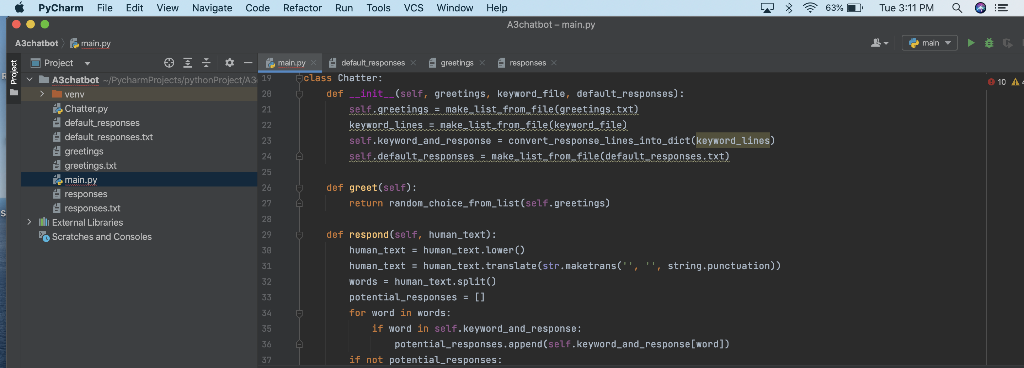Screen dimensions: 1024x368
Task: Close the responses editor tab
Action: pyautogui.click(x=554, y=63)
